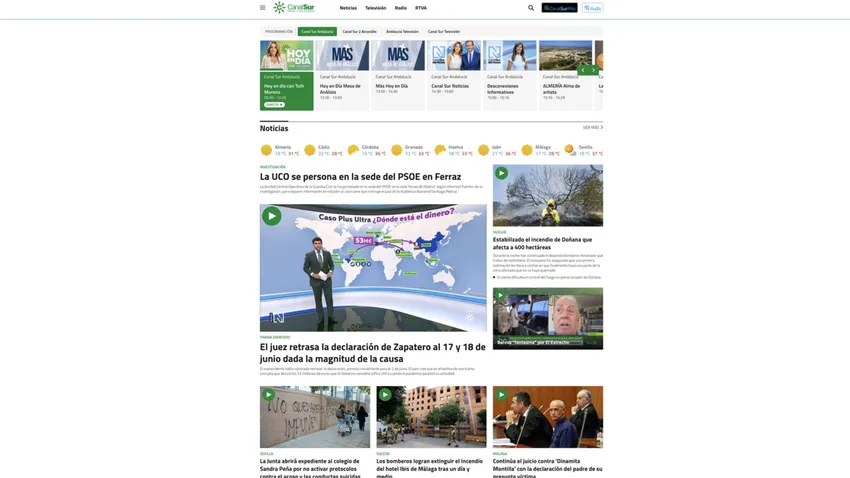The image size is (850, 478).
Task: Open the RTVA menu item
Action: point(421,8)
